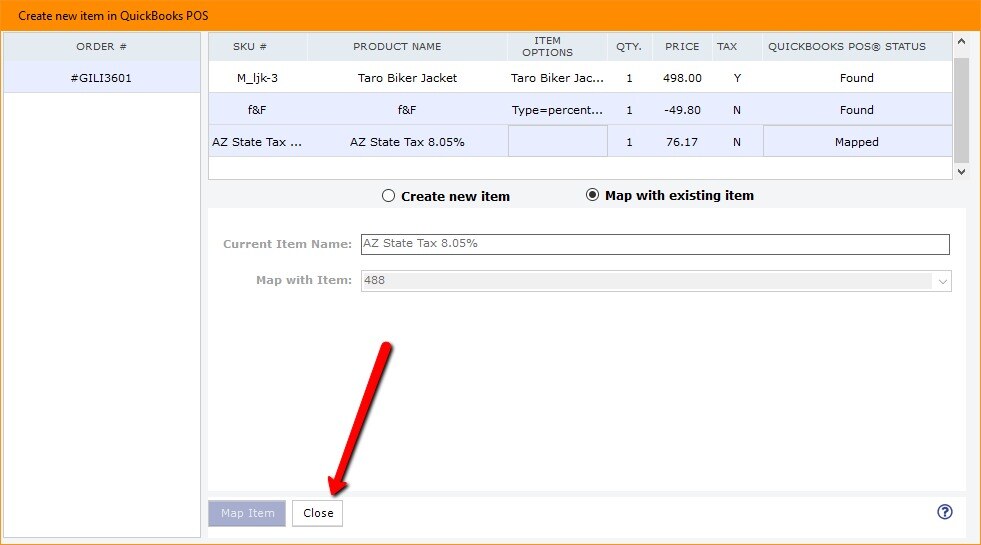Select the AZ State Tax 8.05% row

tap(407, 142)
